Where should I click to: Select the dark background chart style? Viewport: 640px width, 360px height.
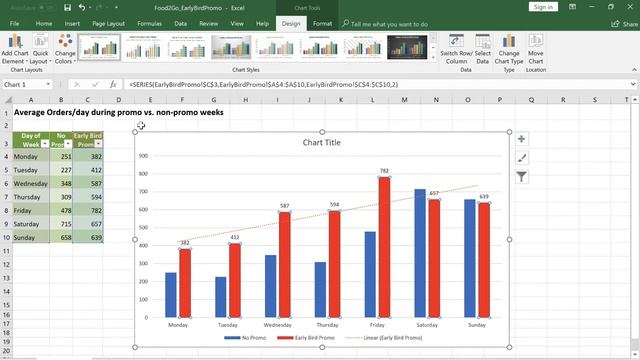coord(407,47)
